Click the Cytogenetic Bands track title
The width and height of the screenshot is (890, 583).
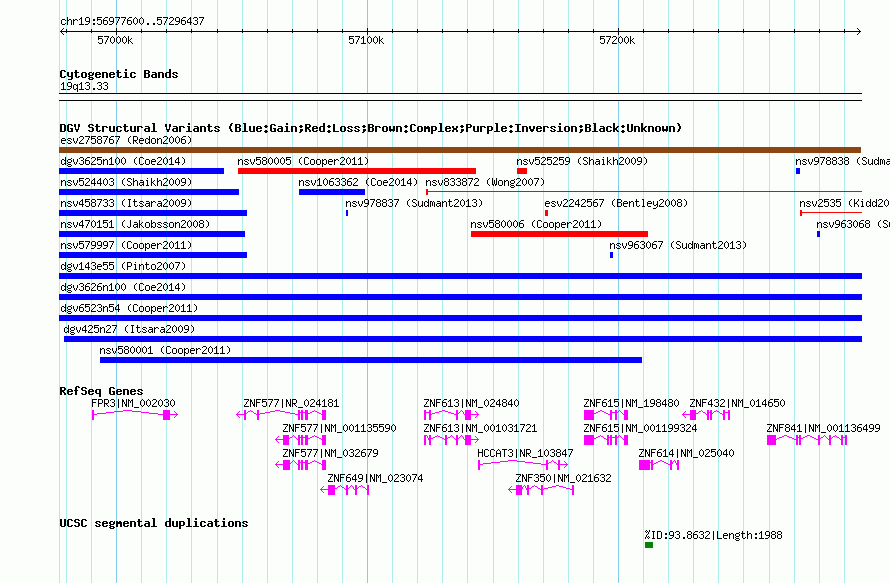tap(119, 74)
